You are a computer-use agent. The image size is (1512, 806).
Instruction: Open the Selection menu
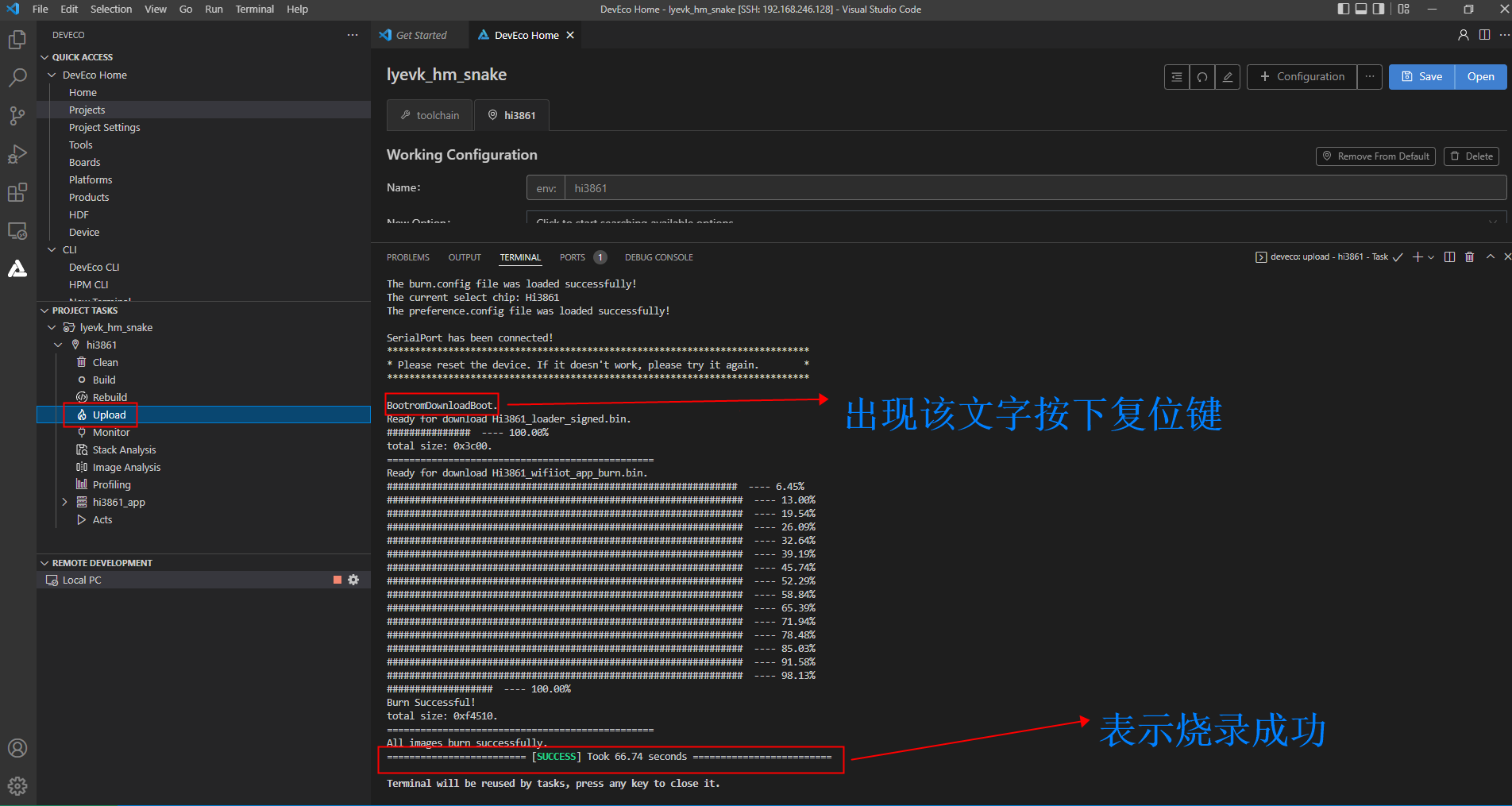(111, 9)
